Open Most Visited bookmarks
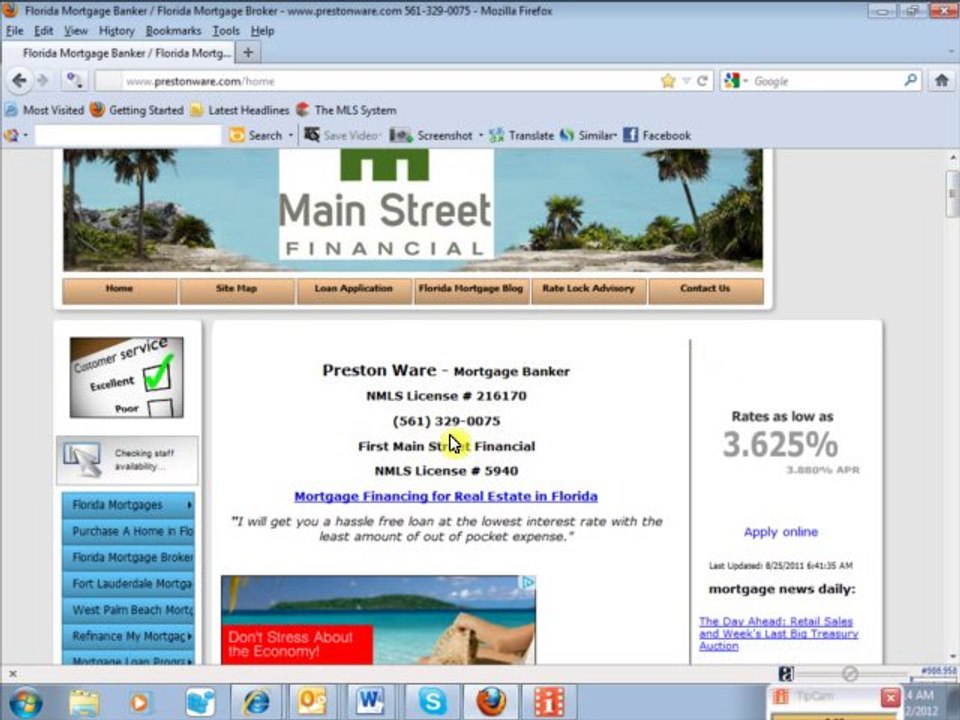960x720 pixels. [44, 110]
